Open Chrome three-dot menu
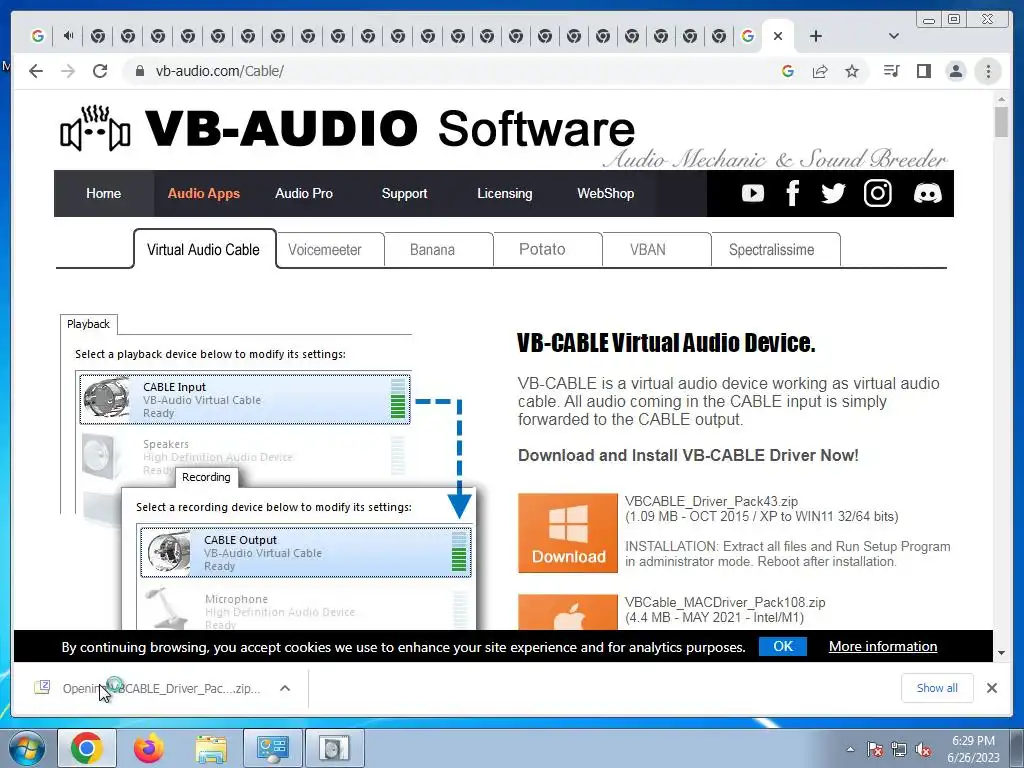Screen dimensions: 1024x768 pyautogui.click(x=988, y=71)
